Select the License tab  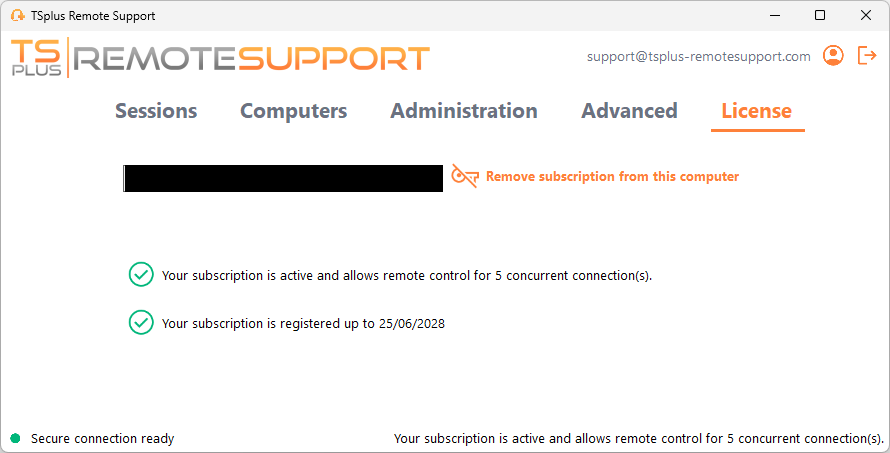pyautogui.click(x=756, y=111)
